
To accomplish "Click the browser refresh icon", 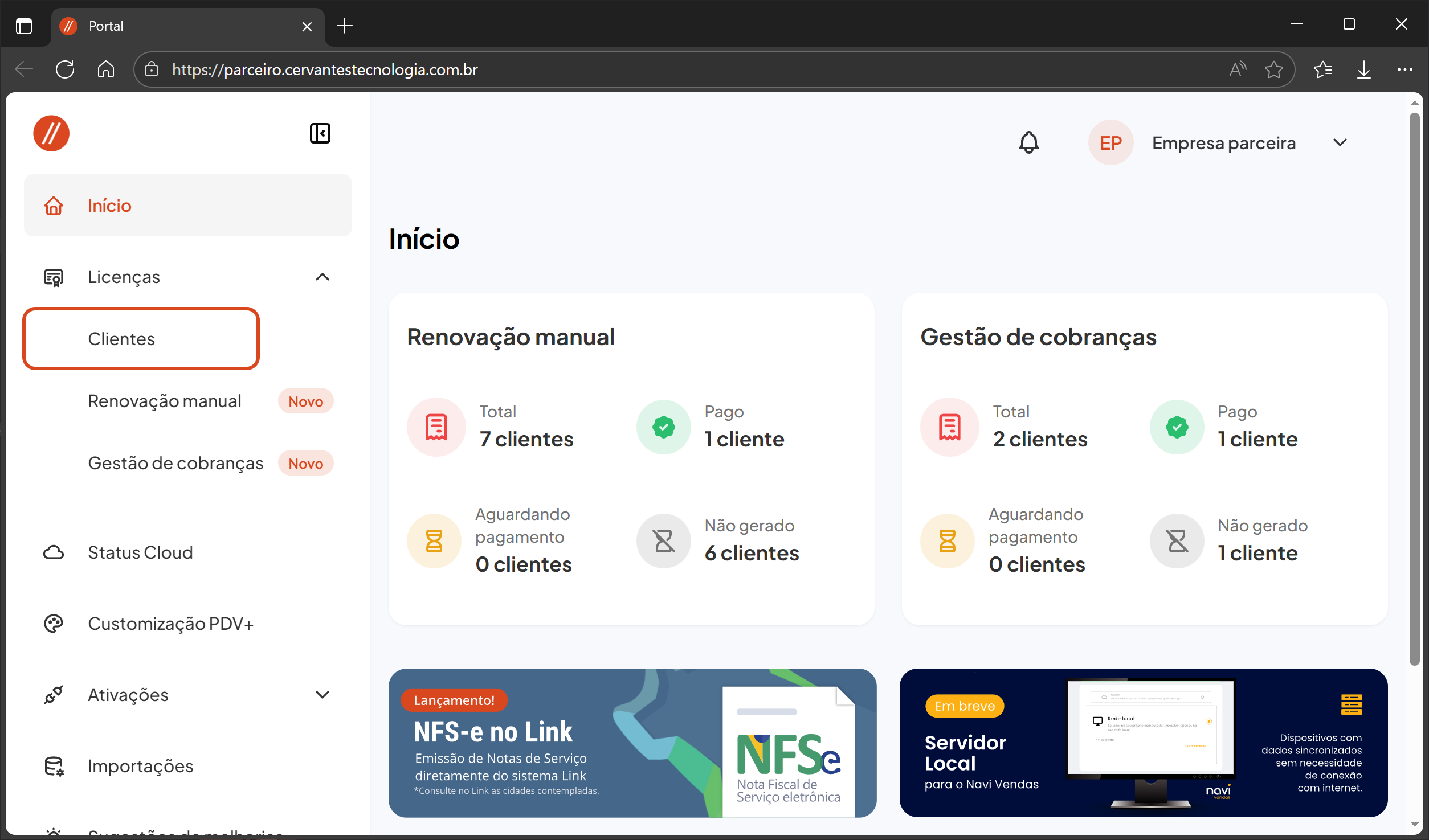I will tap(65, 69).
